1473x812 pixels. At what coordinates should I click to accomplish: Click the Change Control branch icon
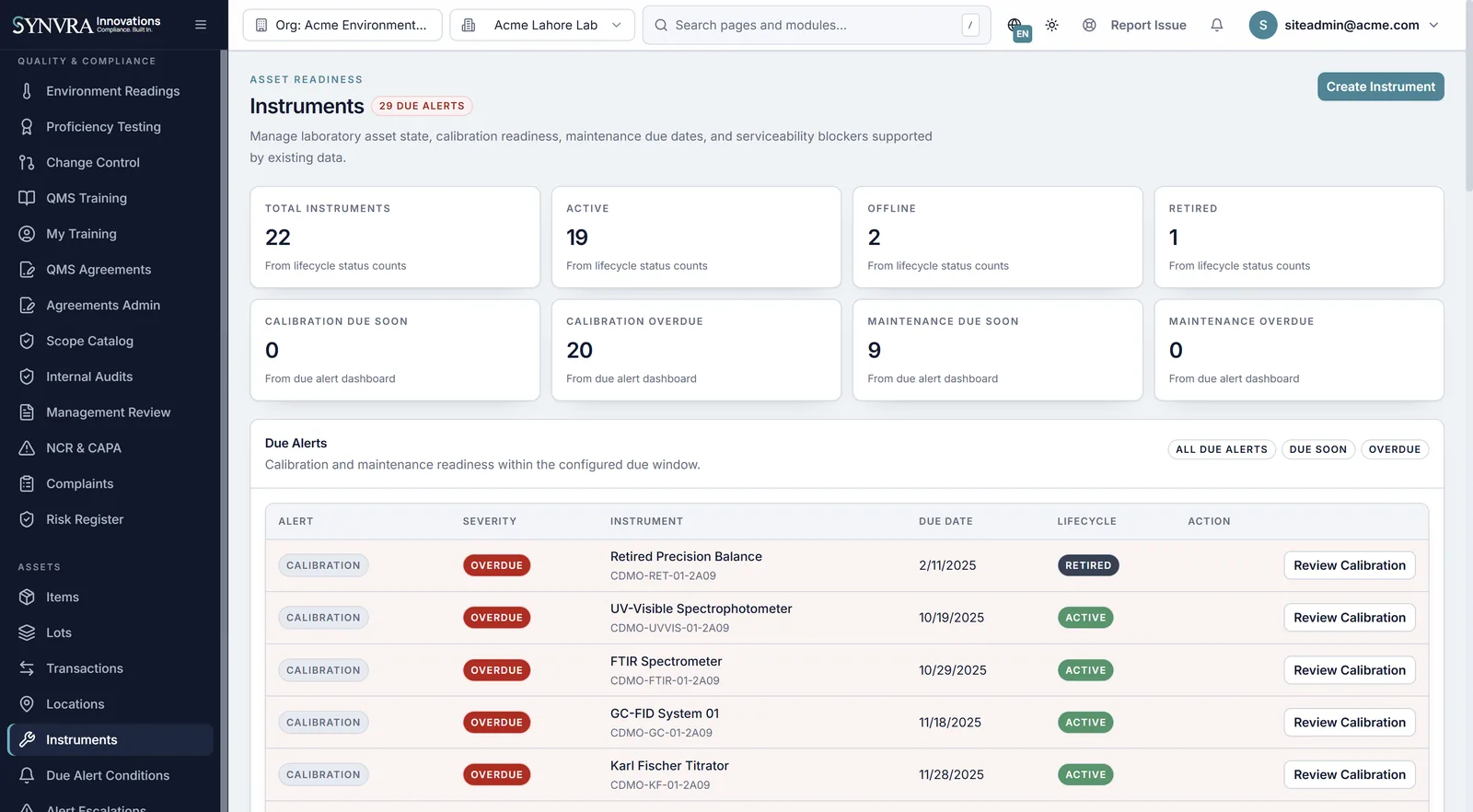[x=27, y=163]
